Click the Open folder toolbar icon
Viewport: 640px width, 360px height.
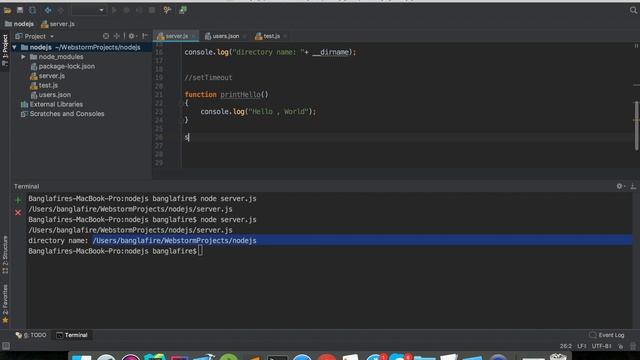click(7, 10)
